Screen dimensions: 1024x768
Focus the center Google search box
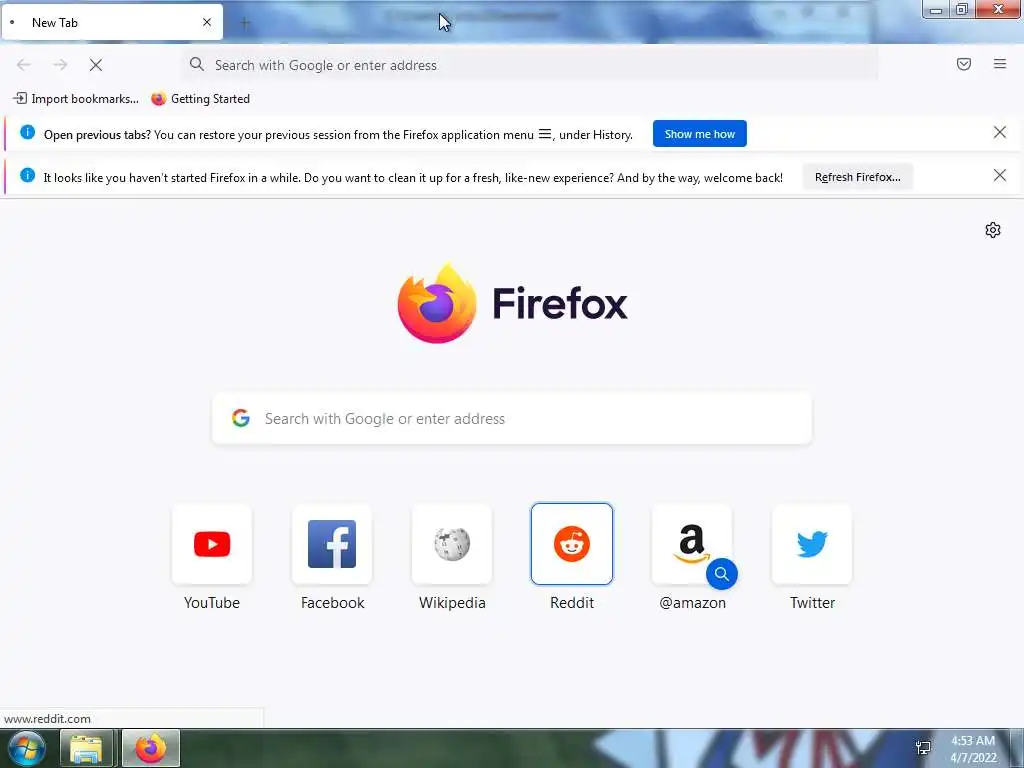(512, 419)
